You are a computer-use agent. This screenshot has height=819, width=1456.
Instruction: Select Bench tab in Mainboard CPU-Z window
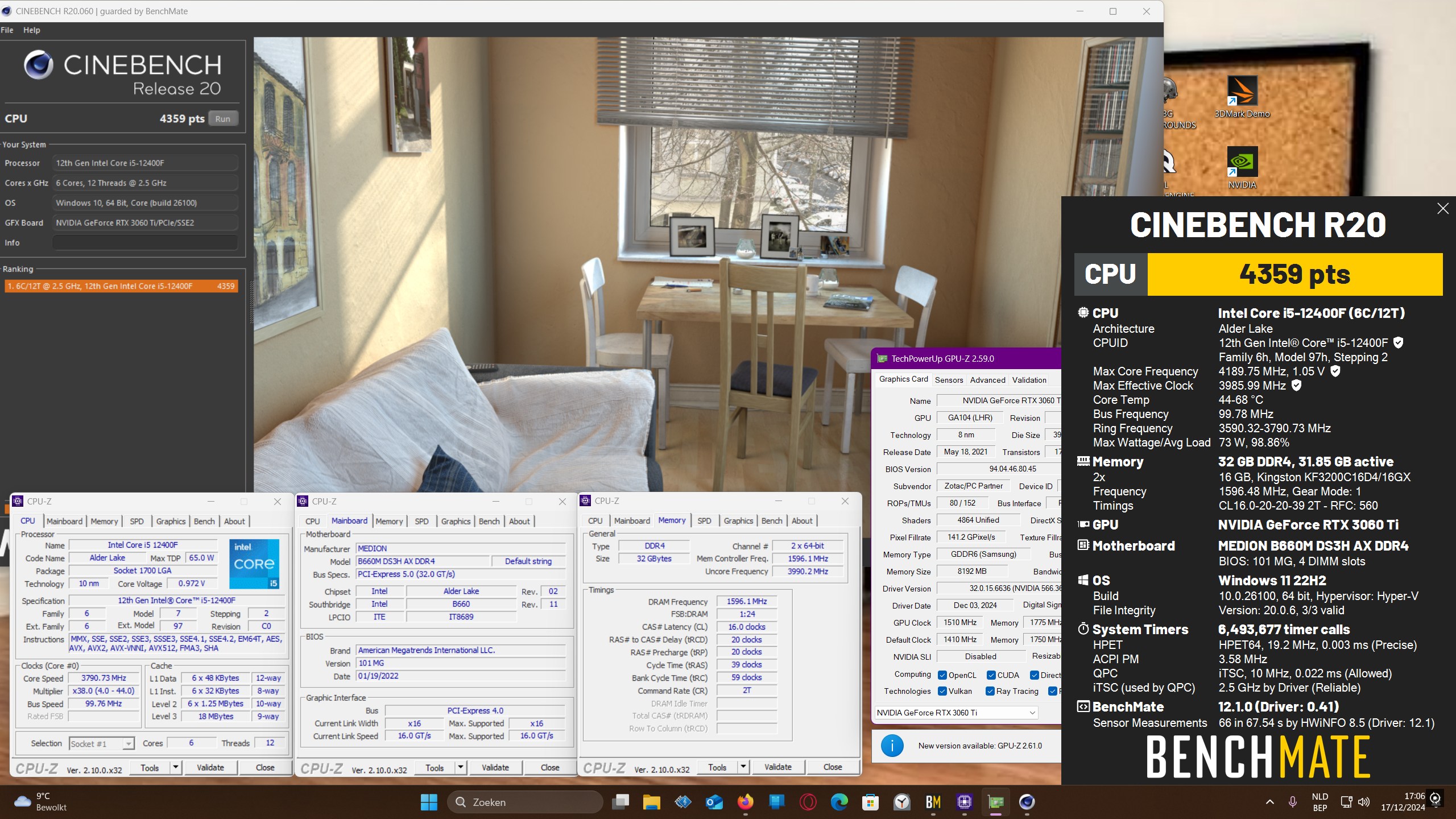point(489,521)
